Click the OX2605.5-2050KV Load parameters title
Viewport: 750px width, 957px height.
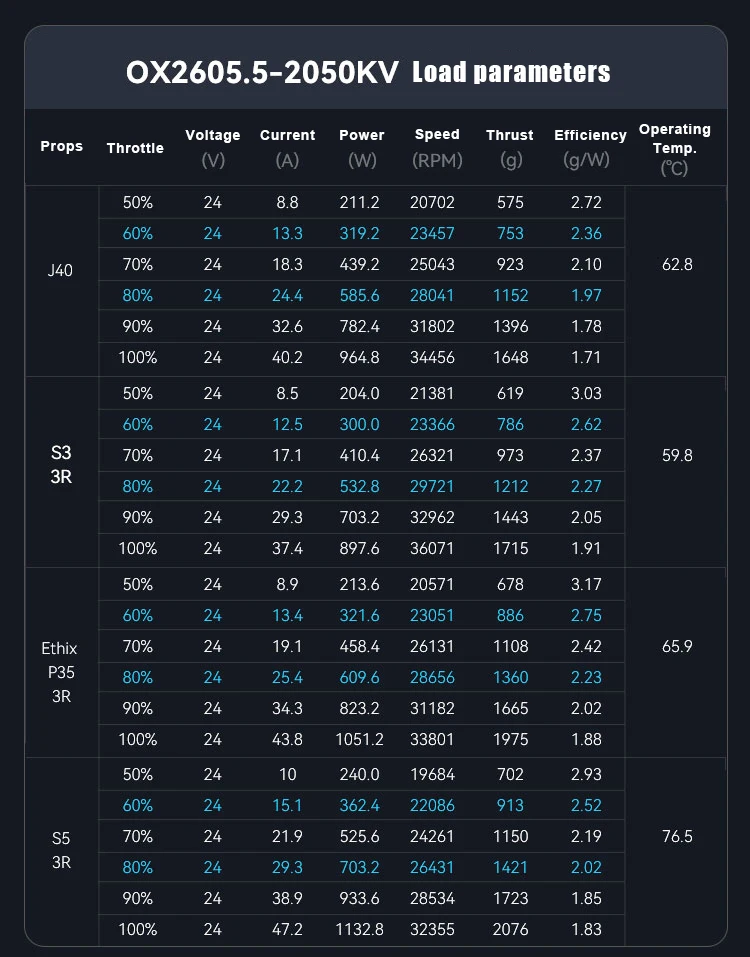point(367,72)
